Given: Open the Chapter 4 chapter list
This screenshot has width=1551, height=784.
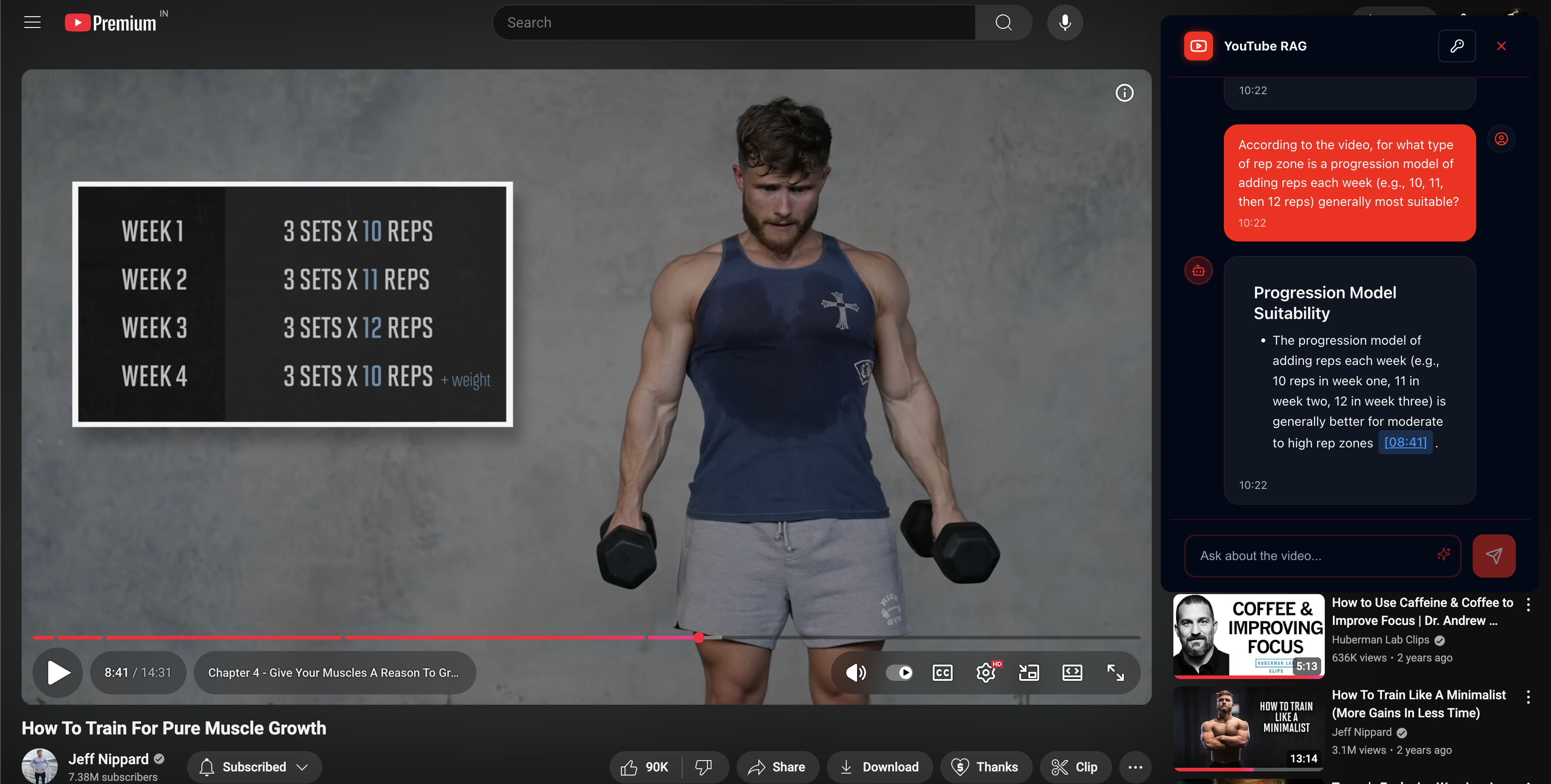Looking at the screenshot, I should coord(334,673).
